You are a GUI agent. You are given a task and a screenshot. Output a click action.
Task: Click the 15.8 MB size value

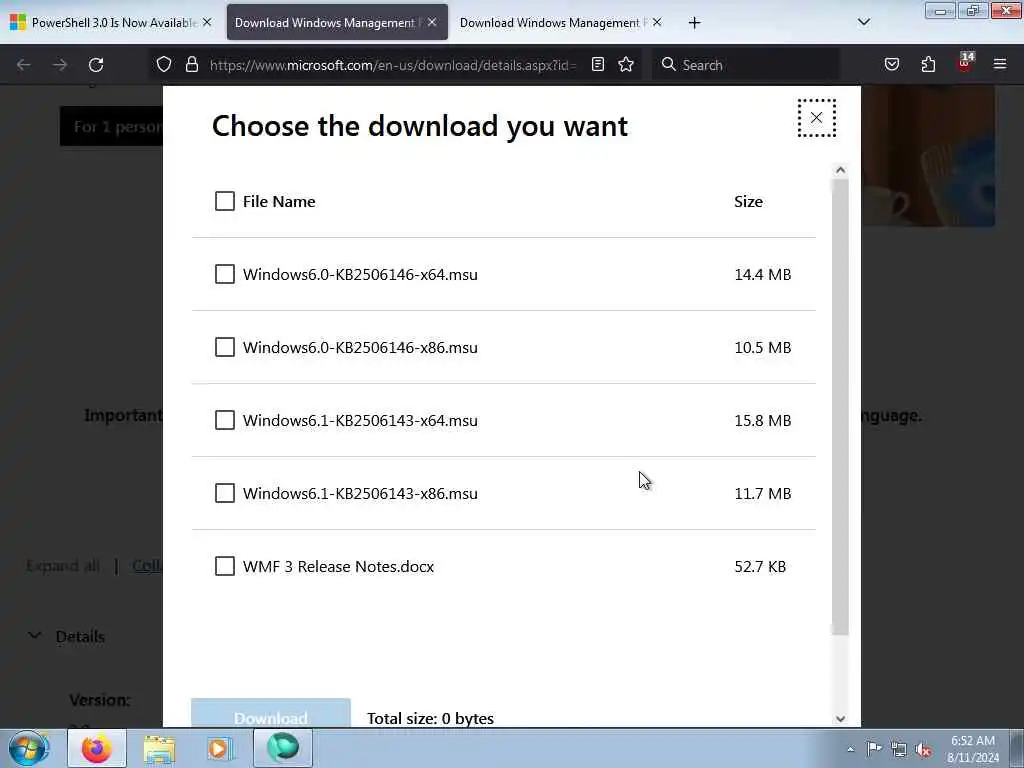click(762, 421)
